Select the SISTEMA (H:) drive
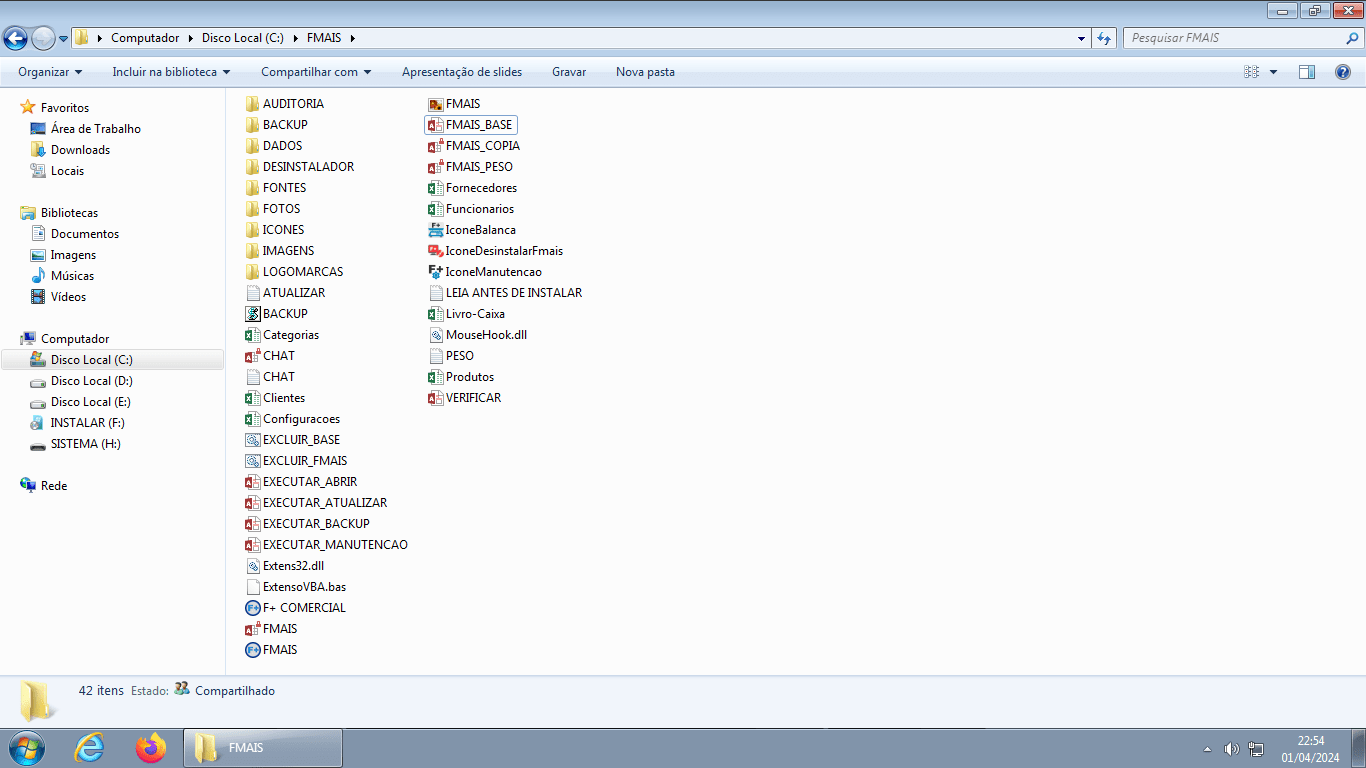The height and width of the screenshot is (768, 1366). point(85,444)
